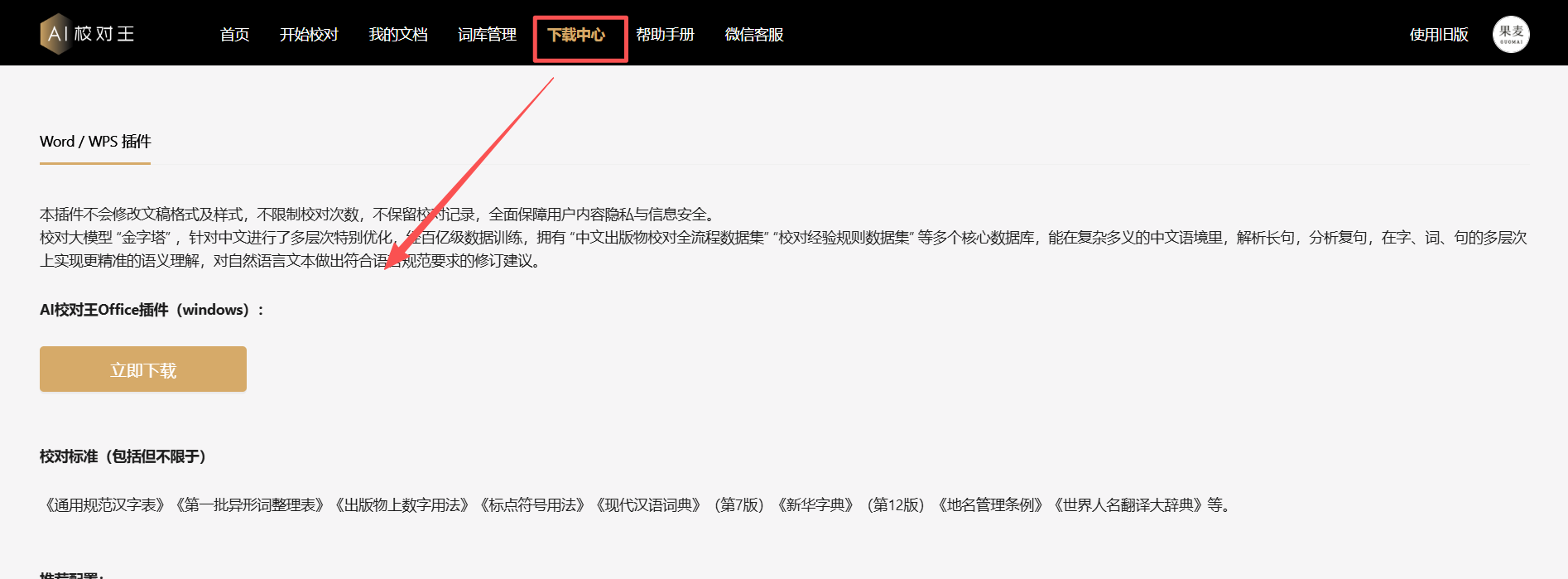Navigate to 我的文档

click(x=398, y=35)
